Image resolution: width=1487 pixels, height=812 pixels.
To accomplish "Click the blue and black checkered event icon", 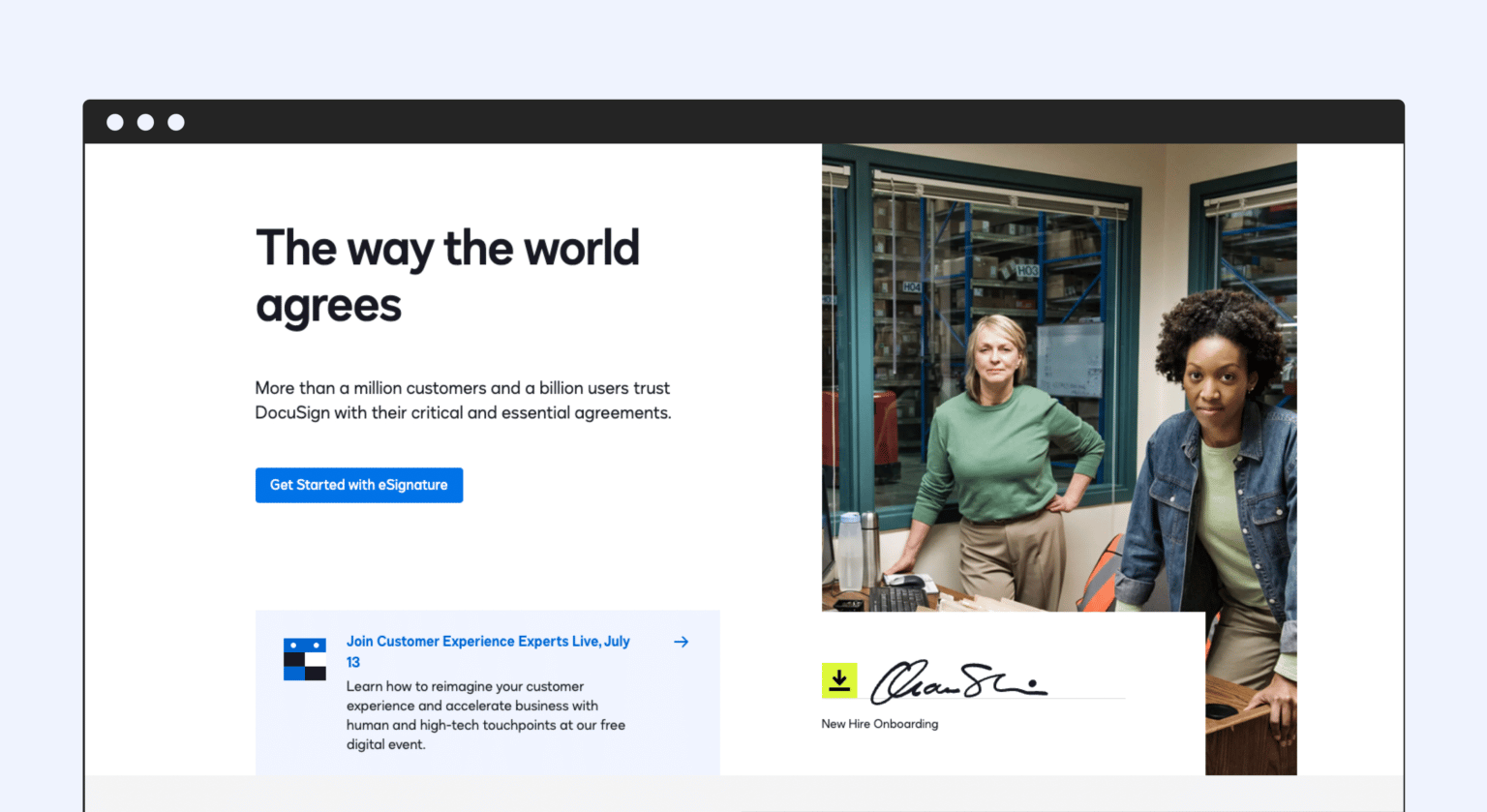I will pos(304,659).
